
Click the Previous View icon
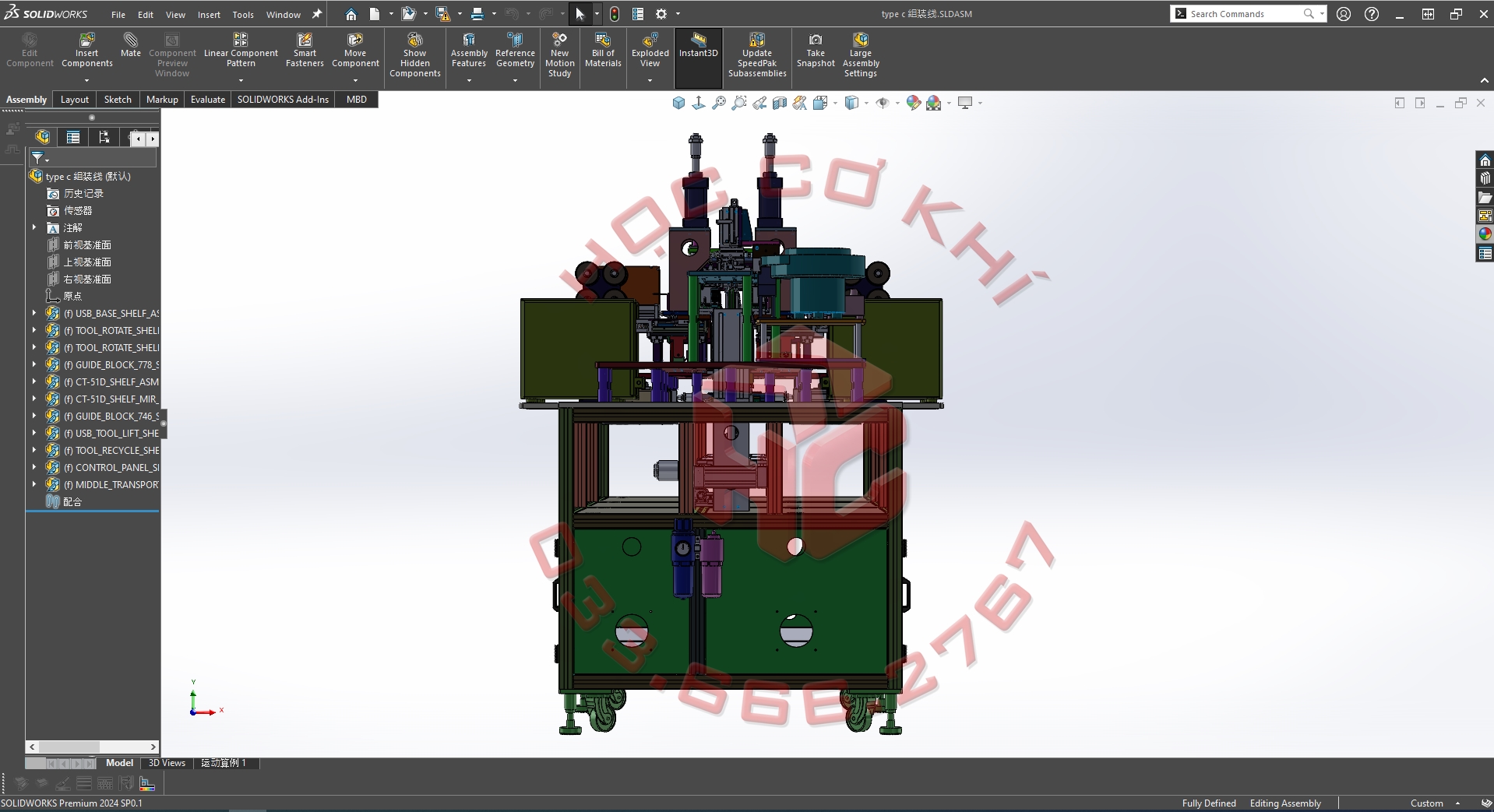click(759, 103)
